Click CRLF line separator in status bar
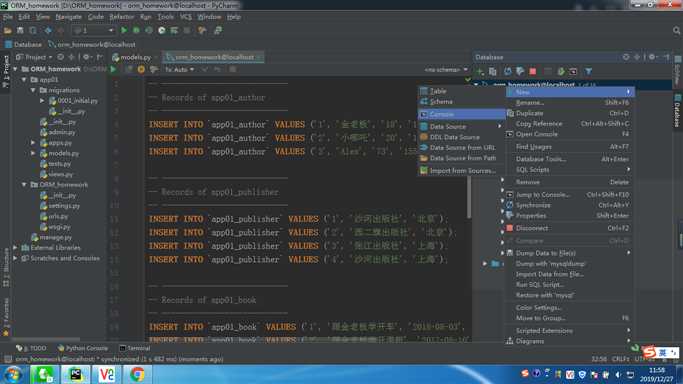The height and width of the screenshot is (384, 683). click(620, 359)
